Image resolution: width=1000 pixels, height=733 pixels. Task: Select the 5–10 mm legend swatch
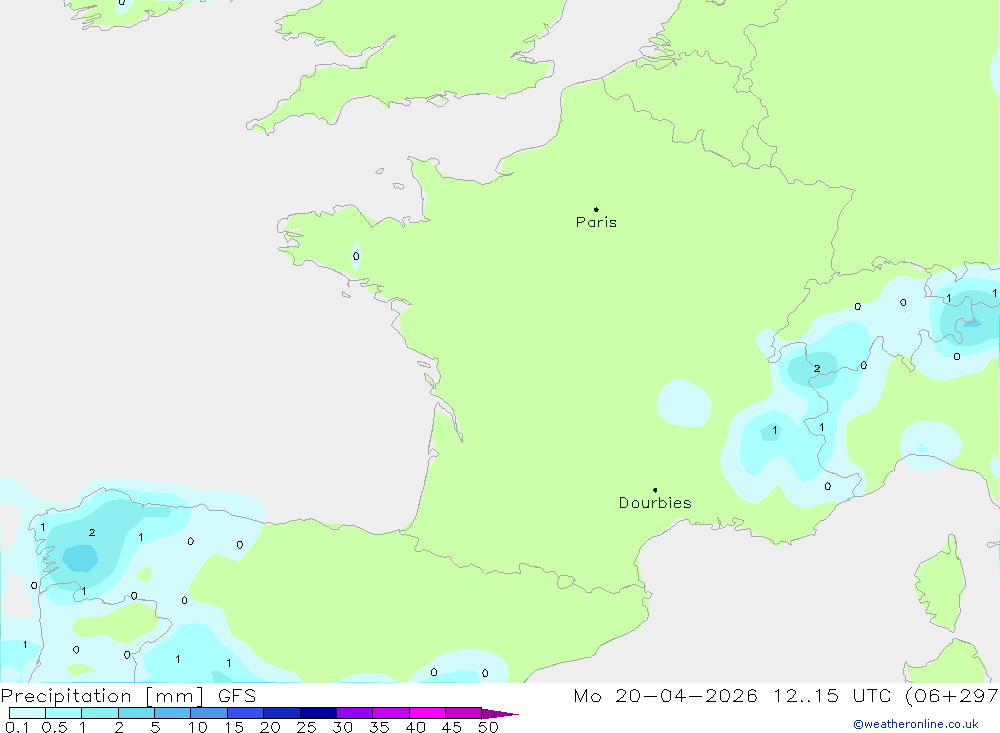click(172, 713)
